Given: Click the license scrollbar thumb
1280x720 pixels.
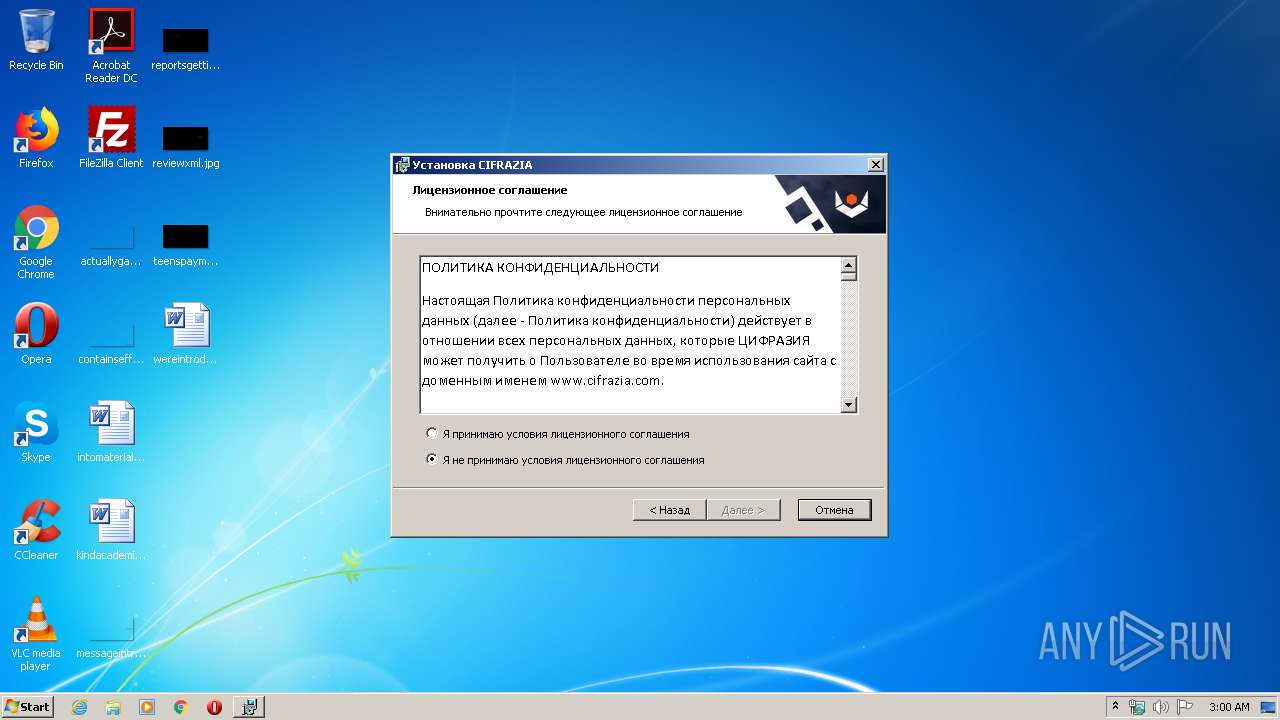Looking at the screenshot, I should tap(849, 277).
